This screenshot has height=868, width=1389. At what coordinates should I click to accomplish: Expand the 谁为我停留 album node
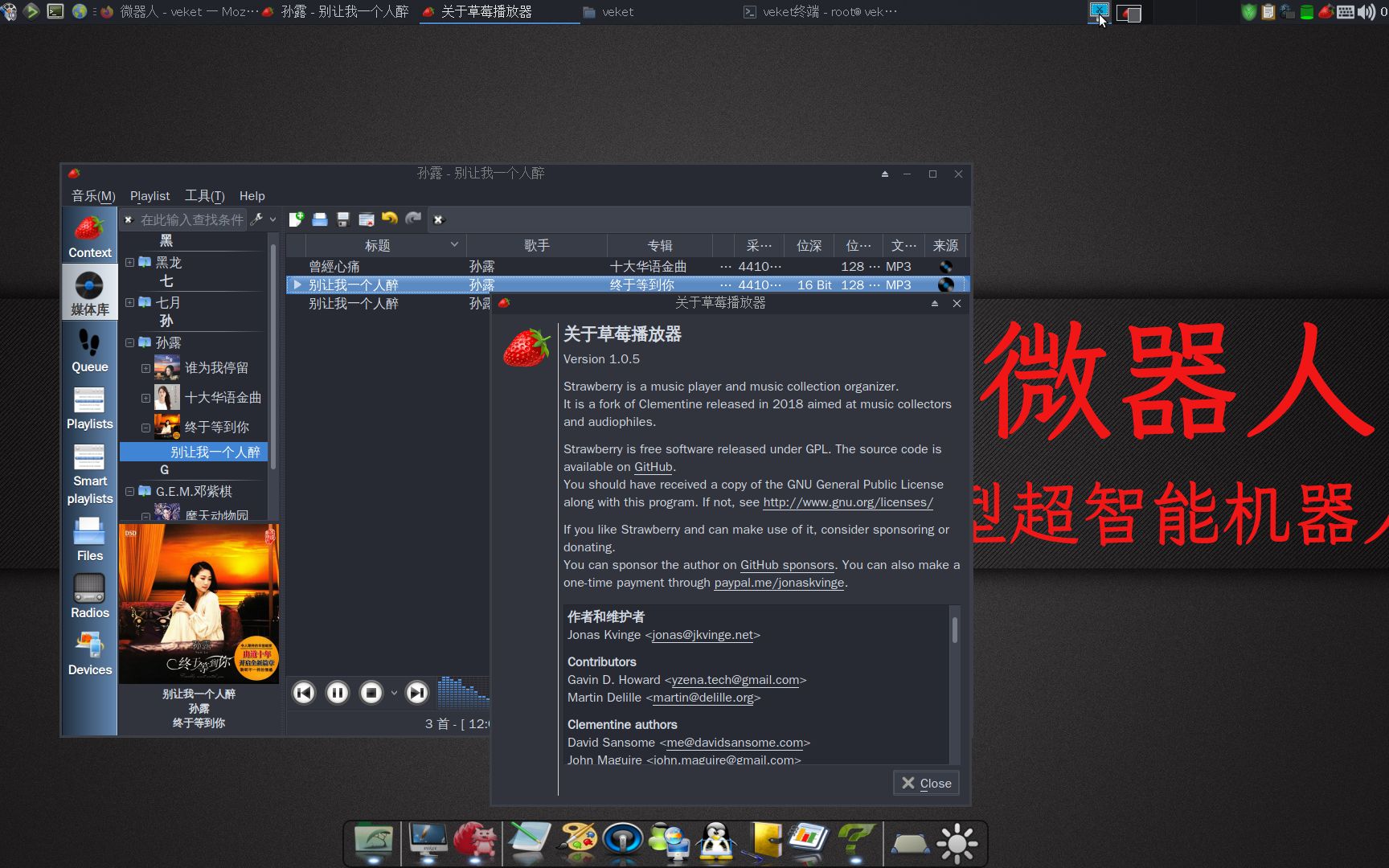[145, 368]
